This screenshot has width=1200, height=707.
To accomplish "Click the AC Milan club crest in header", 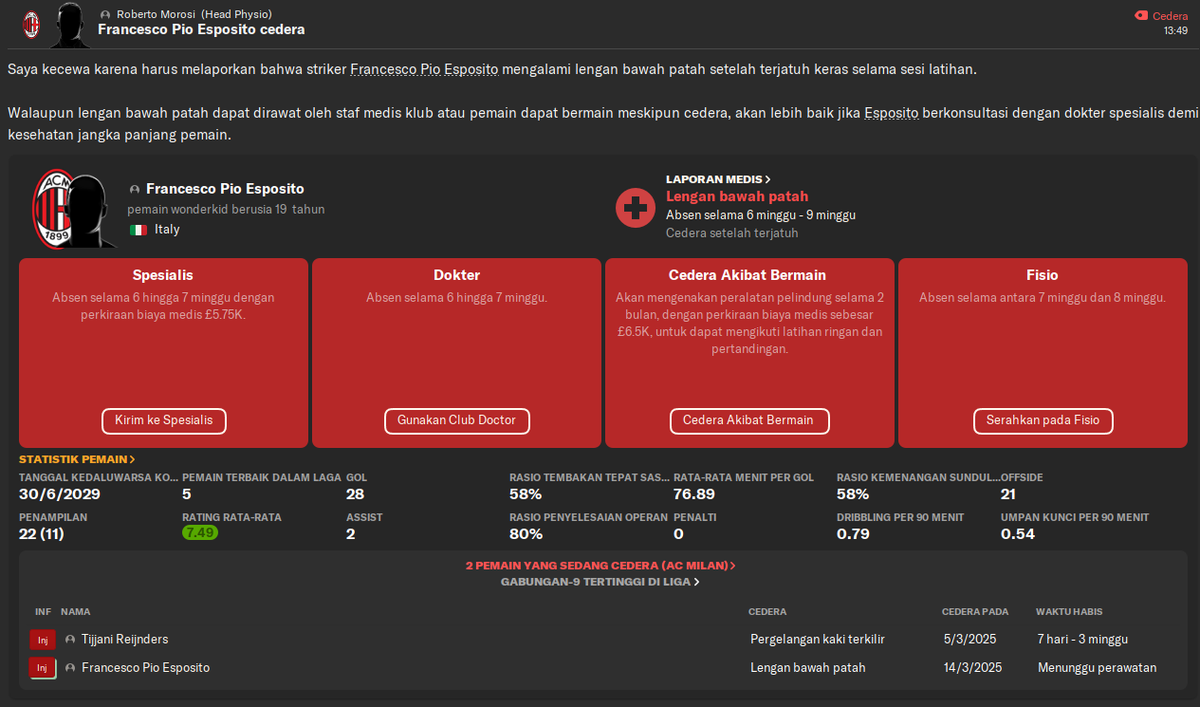I will point(30,24).
